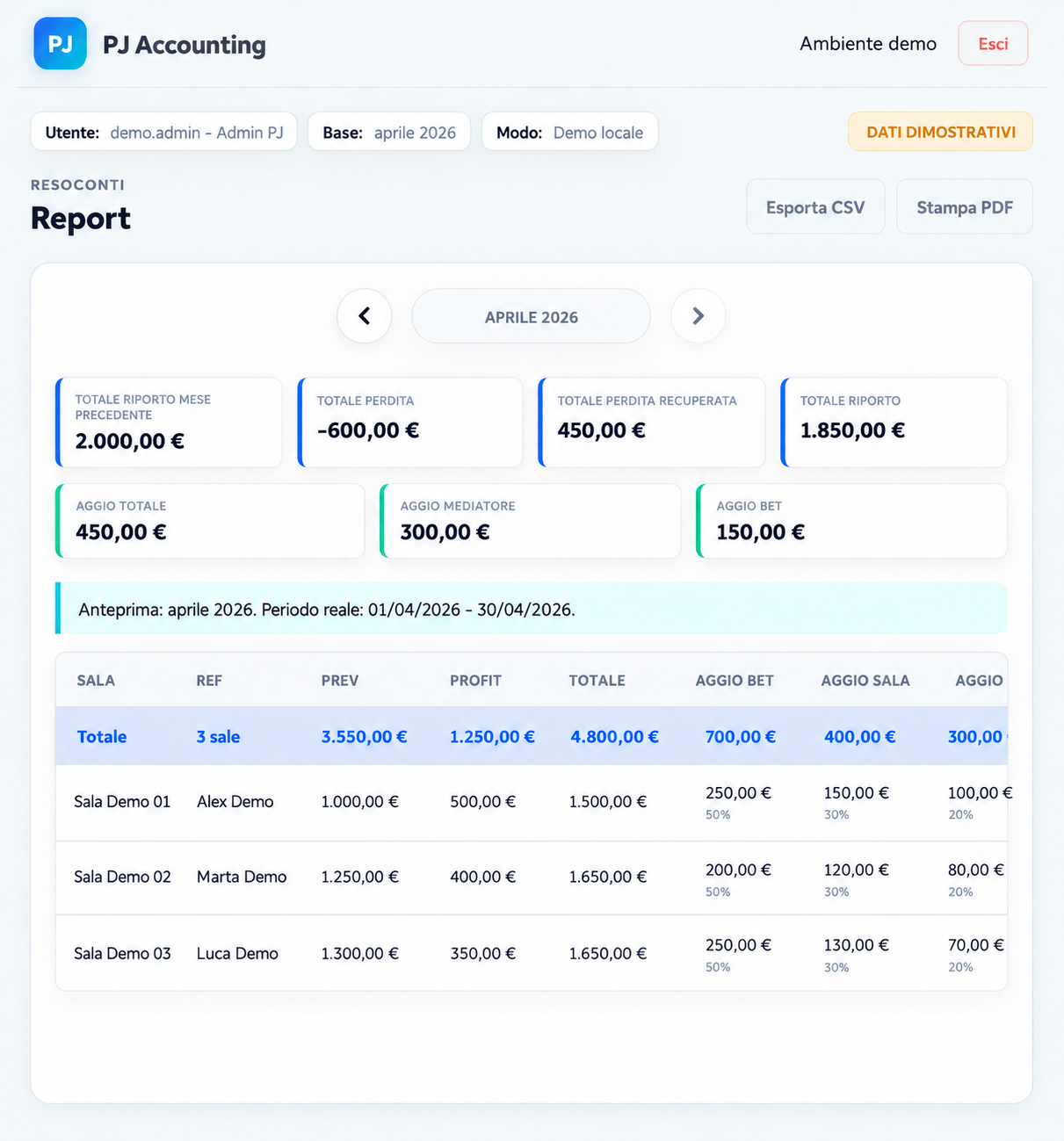Click Sala Demo 02 aggio bet 200,00 €
This screenshot has width=1064, height=1141.
pyautogui.click(x=738, y=870)
